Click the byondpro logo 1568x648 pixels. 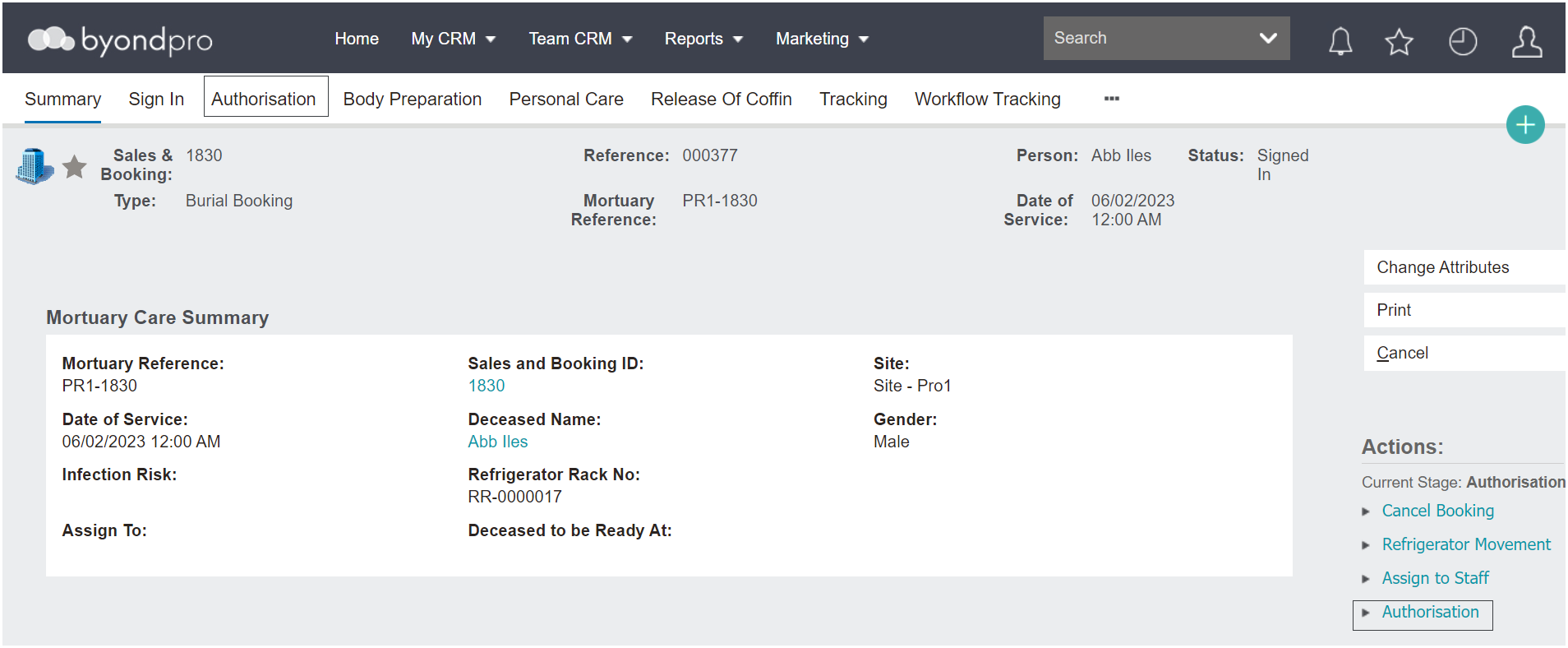coord(120,39)
